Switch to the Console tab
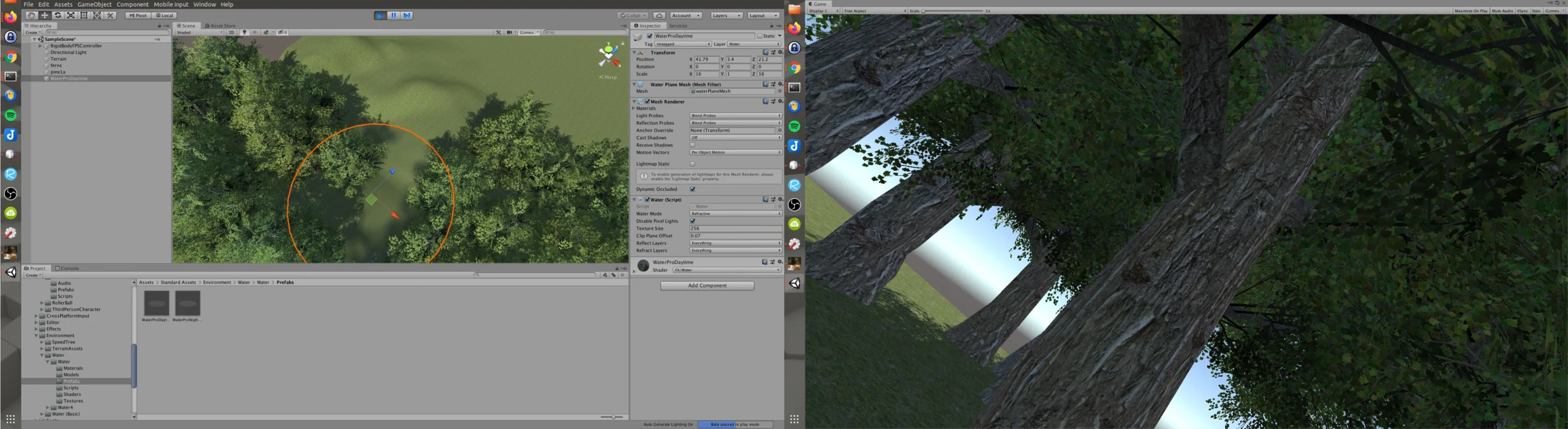This screenshot has width=1568, height=429. pyautogui.click(x=67, y=268)
